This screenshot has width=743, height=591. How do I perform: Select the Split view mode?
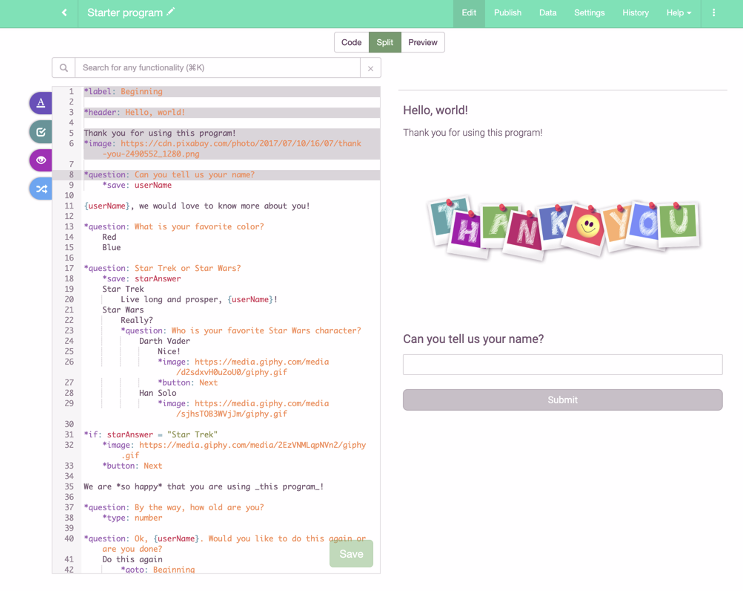point(385,42)
